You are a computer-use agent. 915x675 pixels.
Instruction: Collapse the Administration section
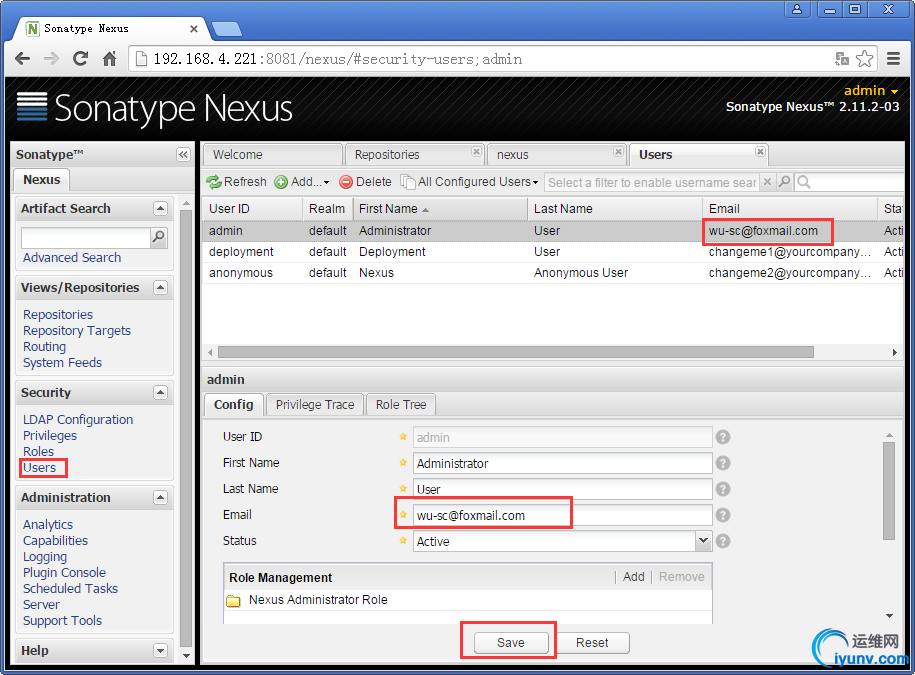[160, 498]
